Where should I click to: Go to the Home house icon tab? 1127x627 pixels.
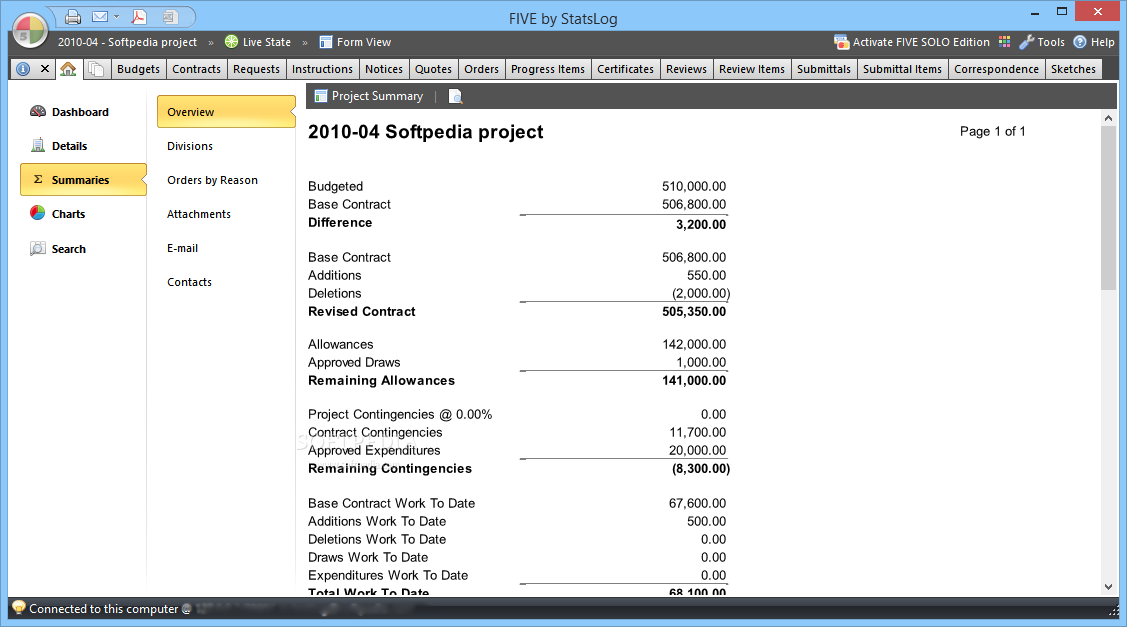[x=68, y=69]
